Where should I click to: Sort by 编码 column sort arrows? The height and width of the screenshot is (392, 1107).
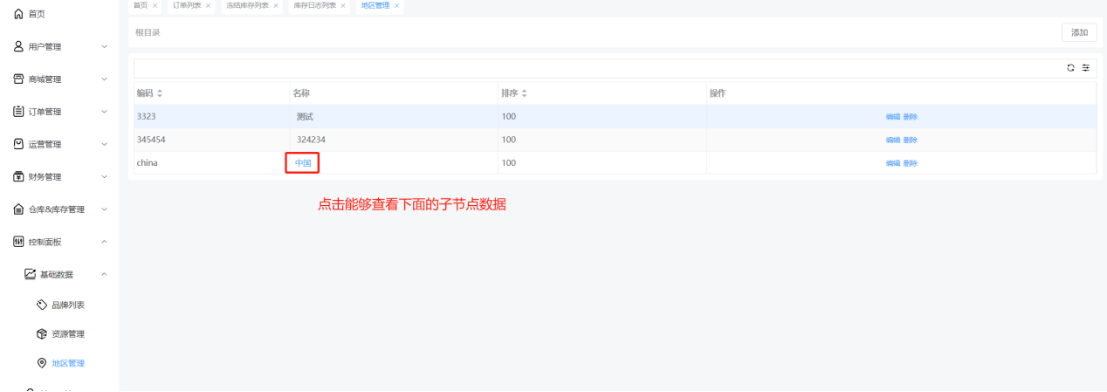[x=160, y=93]
